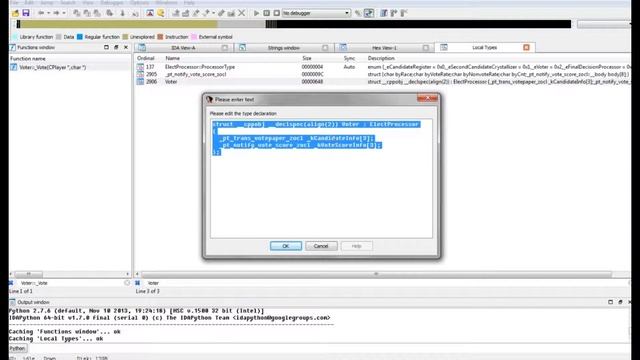
Task: Select the Local Types tab
Action: [484, 47]
